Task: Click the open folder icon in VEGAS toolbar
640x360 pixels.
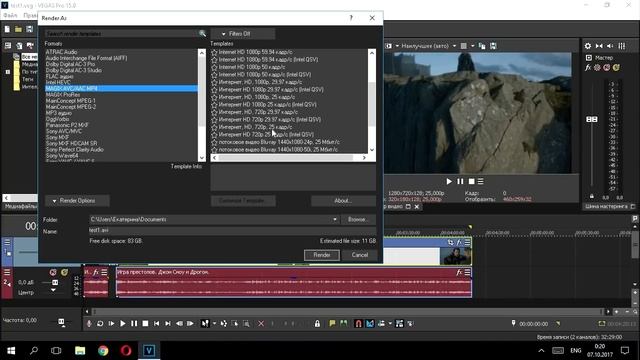Action: (18, 29)
